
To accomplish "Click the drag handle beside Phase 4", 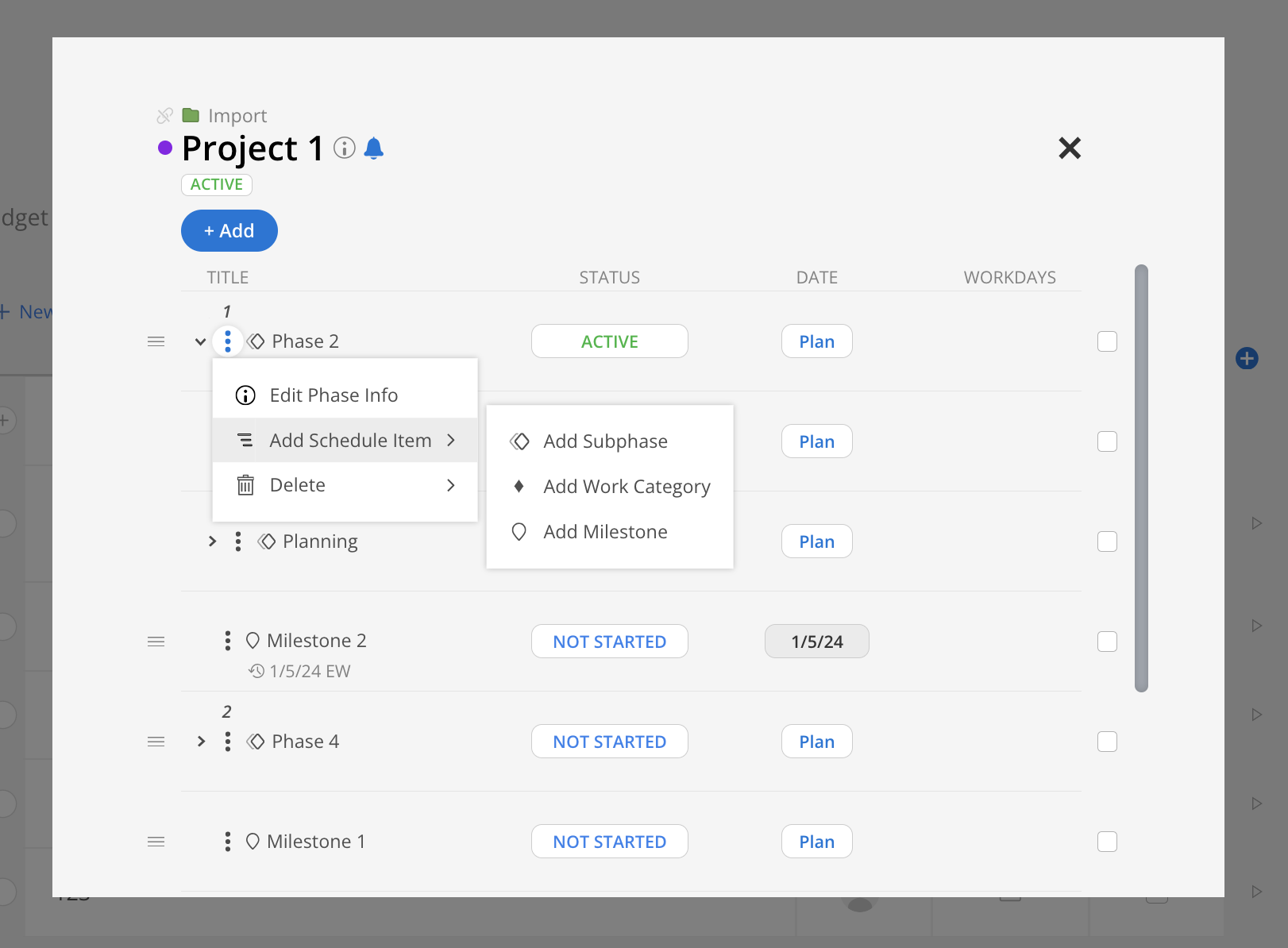I will (x=156, y=741).
